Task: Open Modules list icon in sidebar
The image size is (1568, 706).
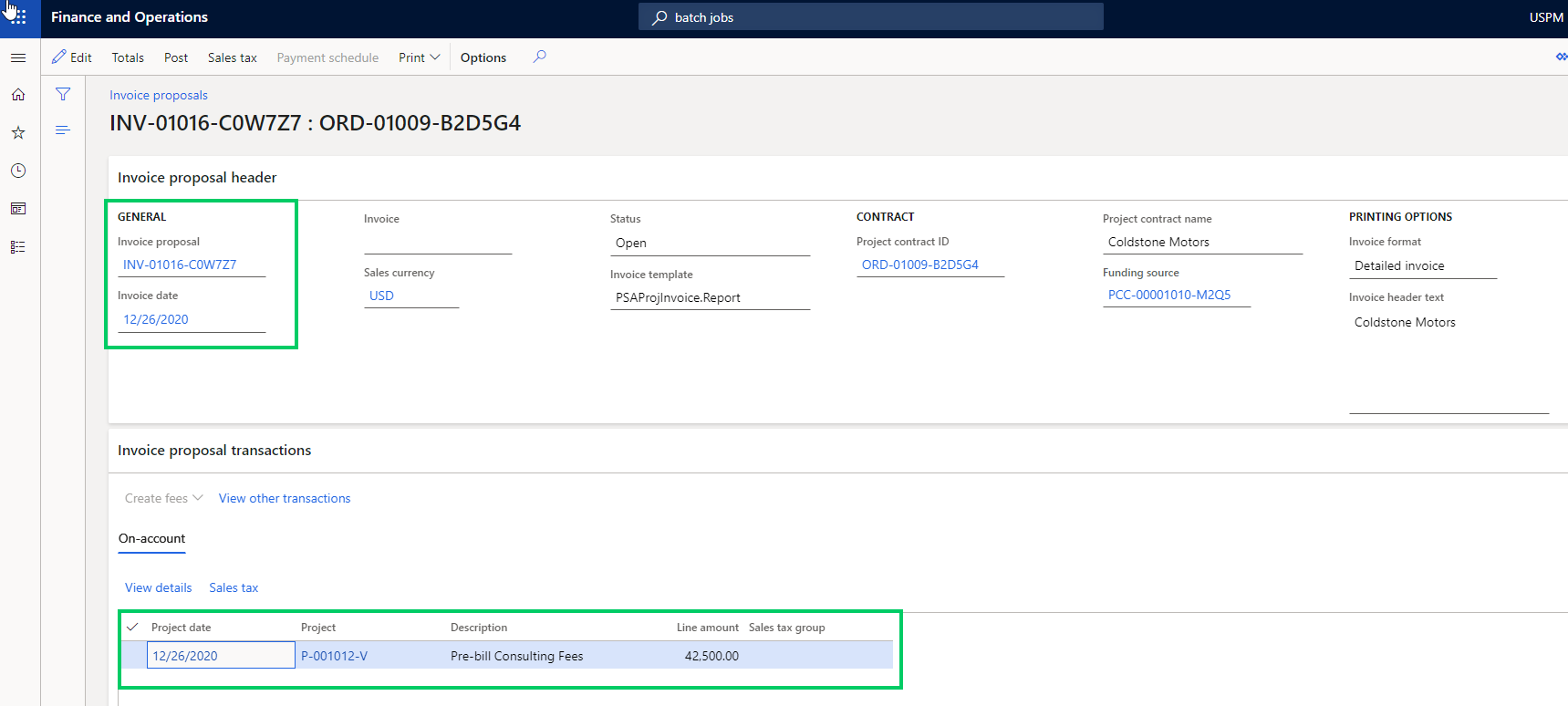Action: point(18,247)
